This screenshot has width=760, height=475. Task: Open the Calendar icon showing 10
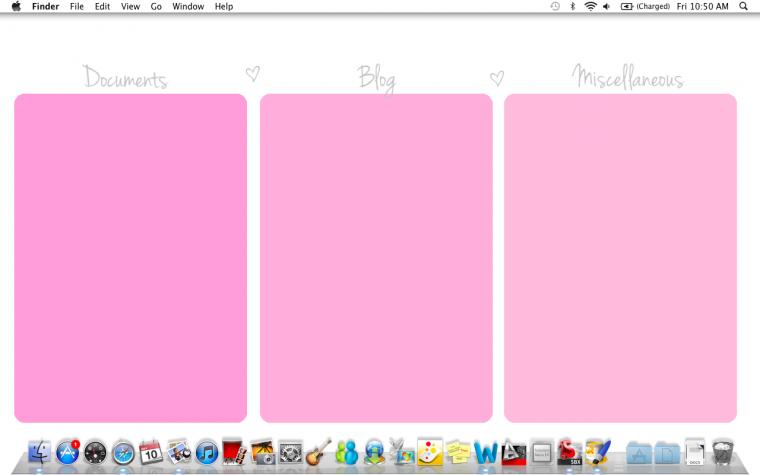coord(151,452)
